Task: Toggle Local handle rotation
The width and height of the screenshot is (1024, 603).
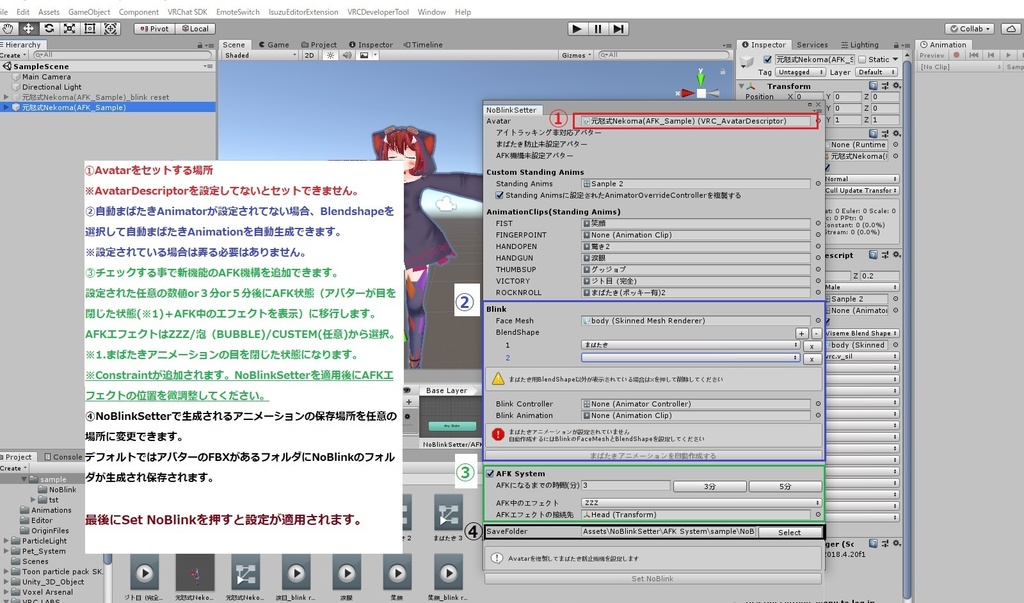Action: coord(195,29)
